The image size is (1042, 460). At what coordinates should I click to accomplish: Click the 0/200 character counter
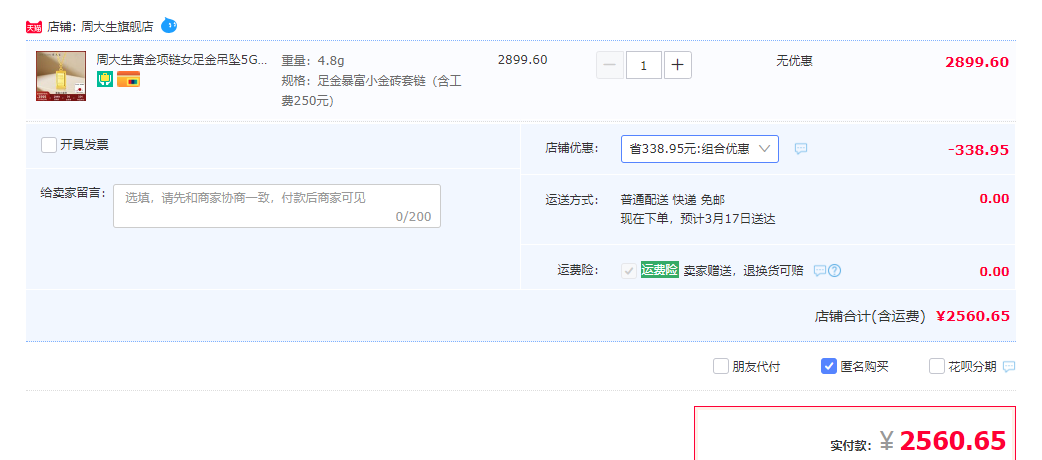pyautogui.click(x=413, y=217)
